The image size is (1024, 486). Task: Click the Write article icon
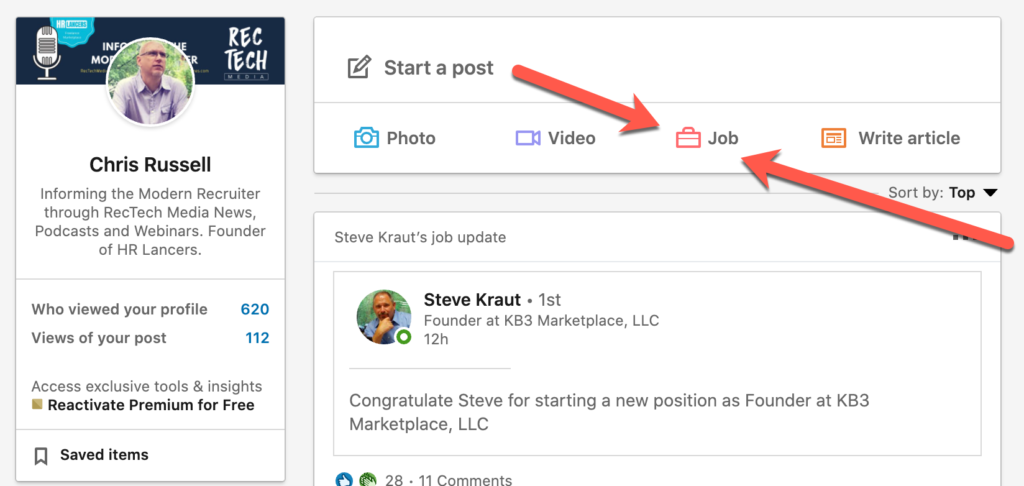(x=834, y=138)
